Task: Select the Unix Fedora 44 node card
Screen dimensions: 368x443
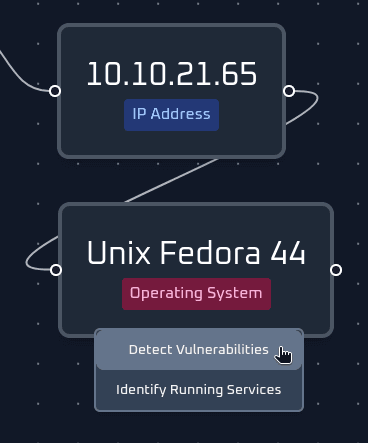Action: click(x=196, y=270)
